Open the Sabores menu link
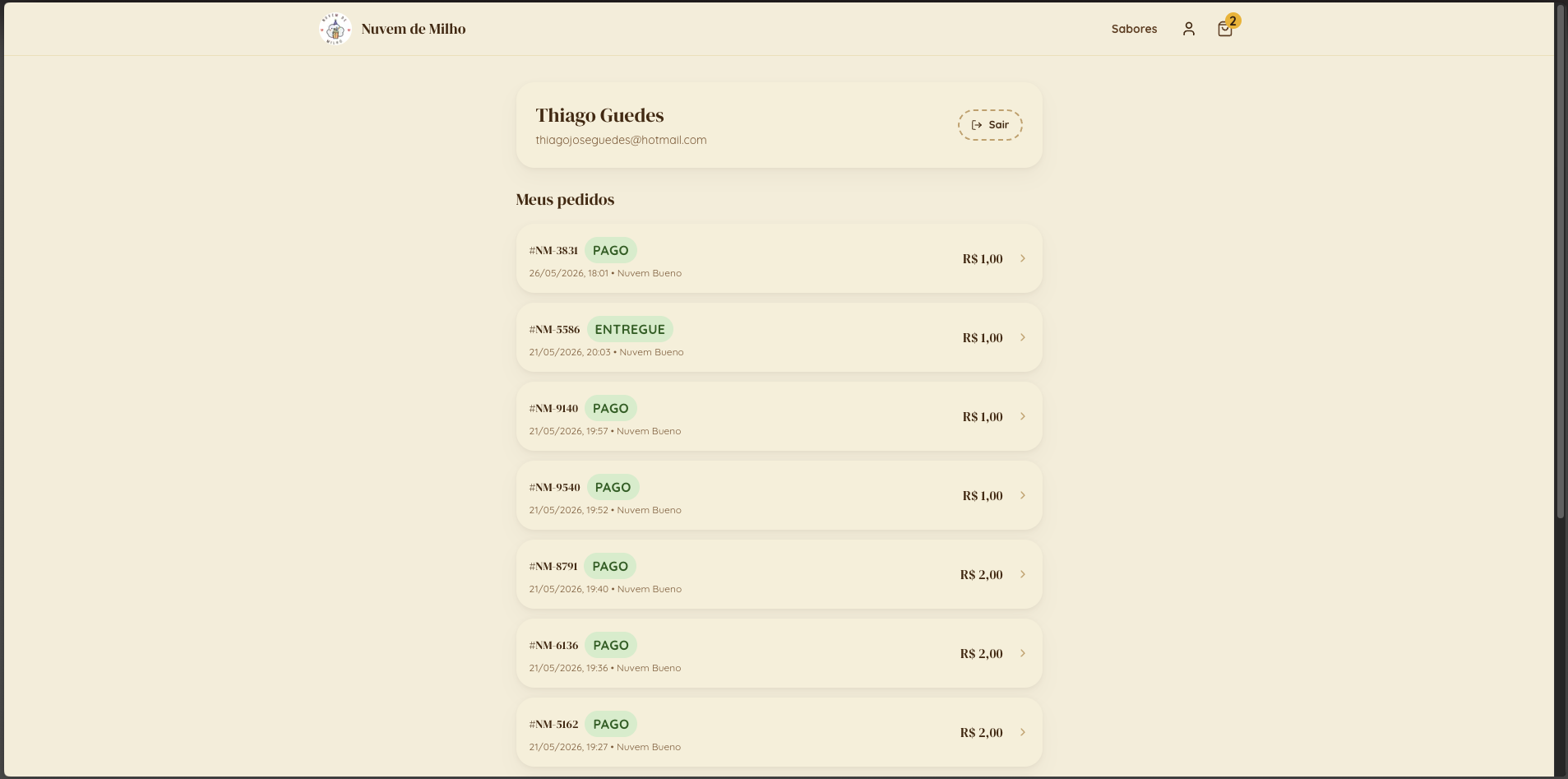The width and height of the screenshot is (1568, 779). pos(1134,29)
